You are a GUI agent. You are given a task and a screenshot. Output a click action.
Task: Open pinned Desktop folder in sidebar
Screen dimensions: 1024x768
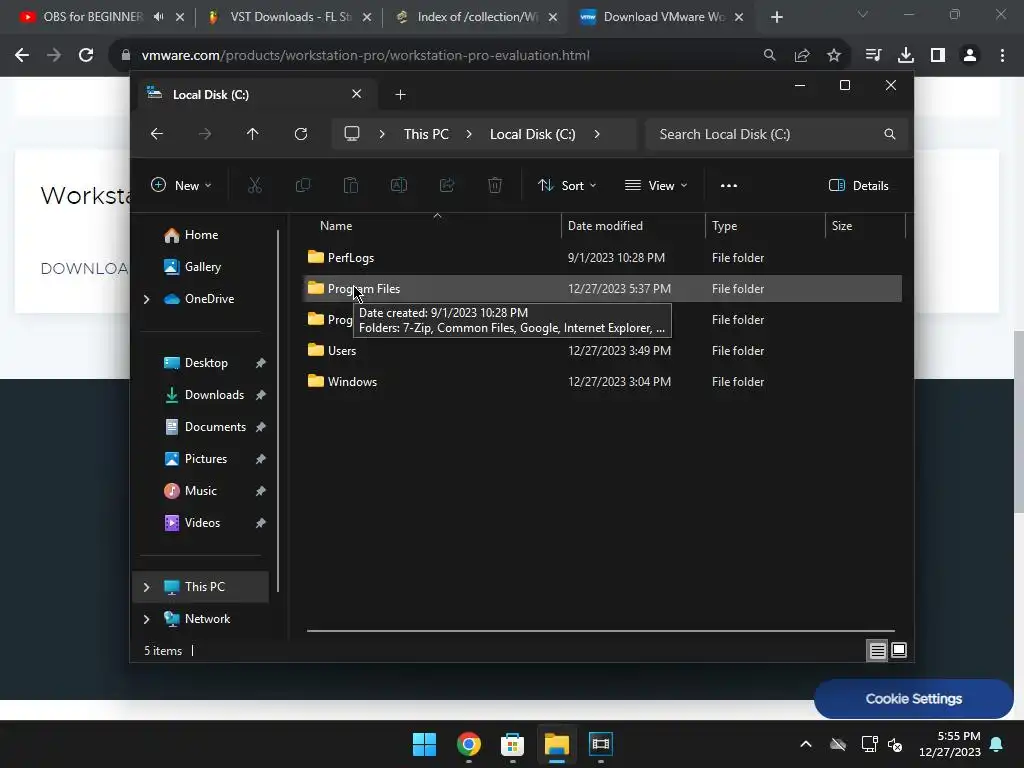[x=206, y=363]
